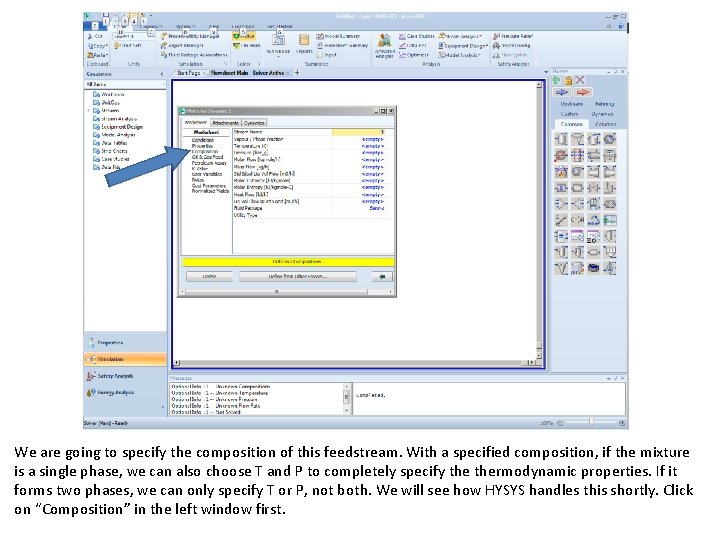Click the Pressure Relief ribbon button
720x540 pixels.
click(512, 36)
